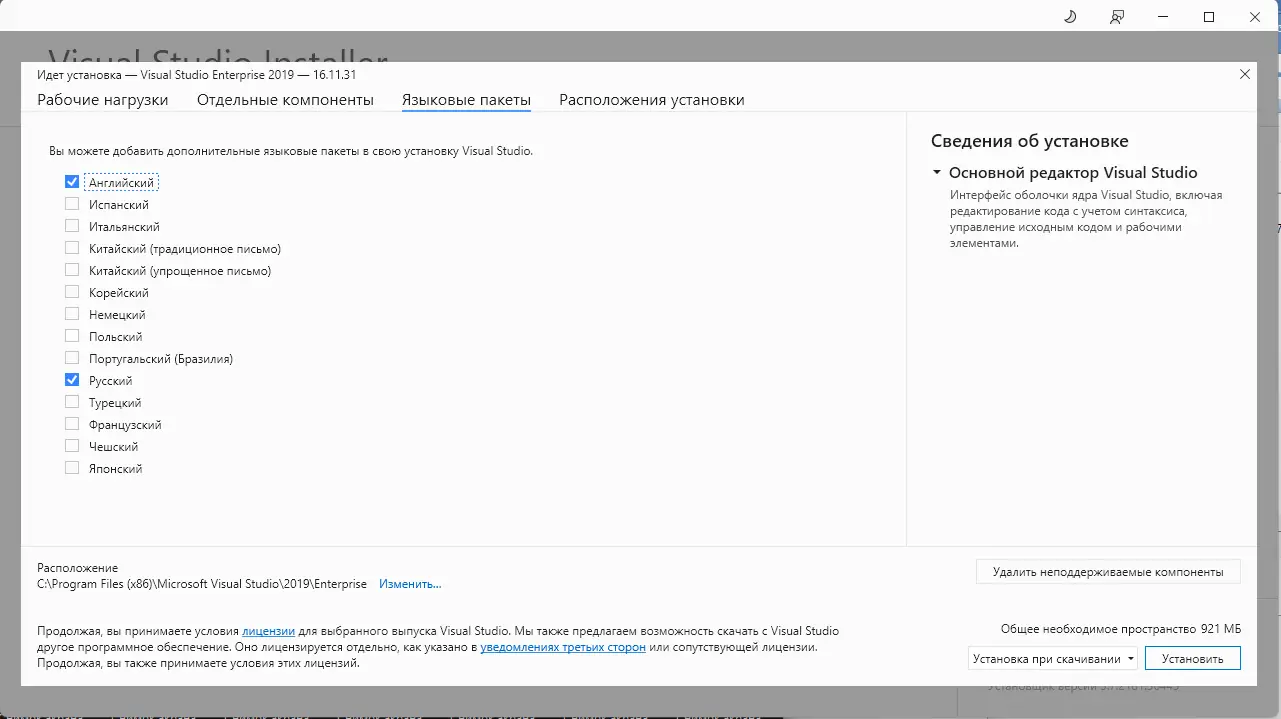This screenshot has height=719, width=1281.
Task: Toggle the dark theme moon icon
Action: point(1069,17)
